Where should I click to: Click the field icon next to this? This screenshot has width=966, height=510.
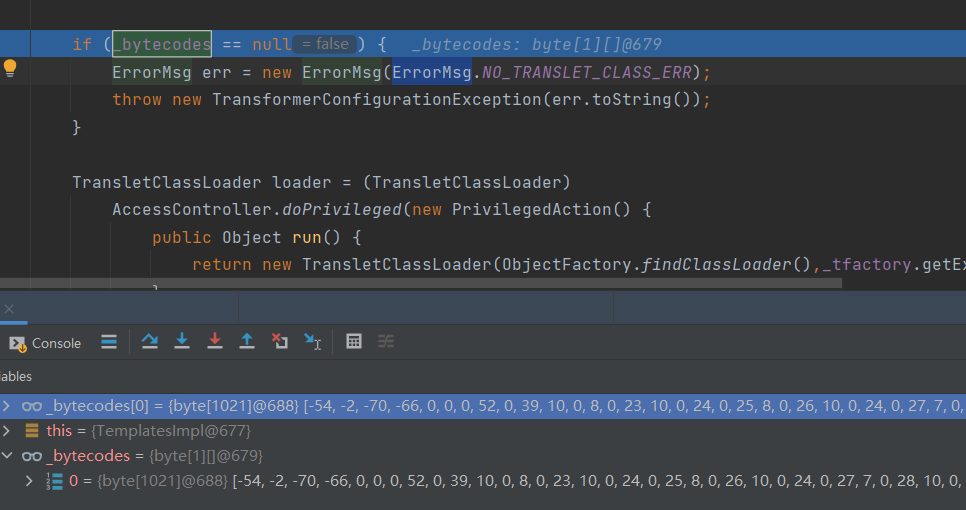(x=32, y=431)
